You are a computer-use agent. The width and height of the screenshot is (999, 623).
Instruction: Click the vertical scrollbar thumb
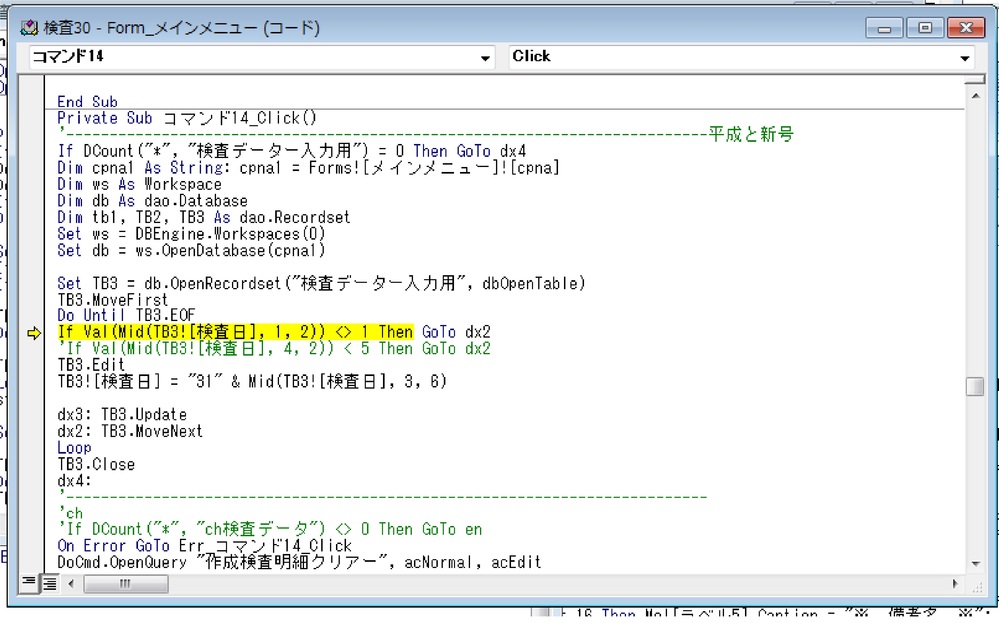pyautogui.click(x=974, y=386)
